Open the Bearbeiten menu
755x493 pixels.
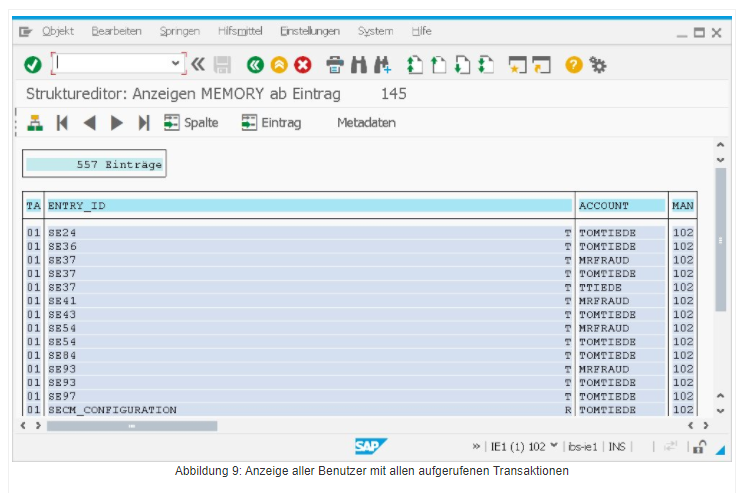tap(116, 31)
